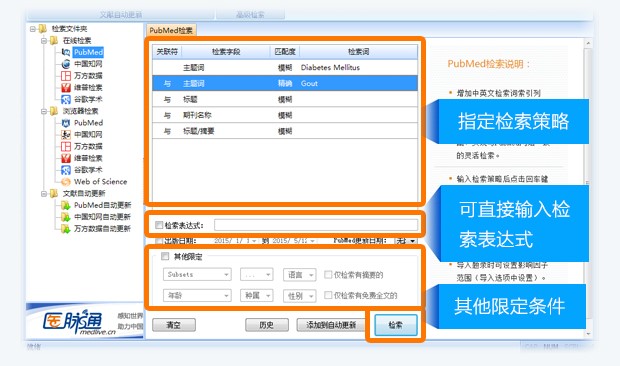Enable the 其他限定 checkbox

point(165,256)
